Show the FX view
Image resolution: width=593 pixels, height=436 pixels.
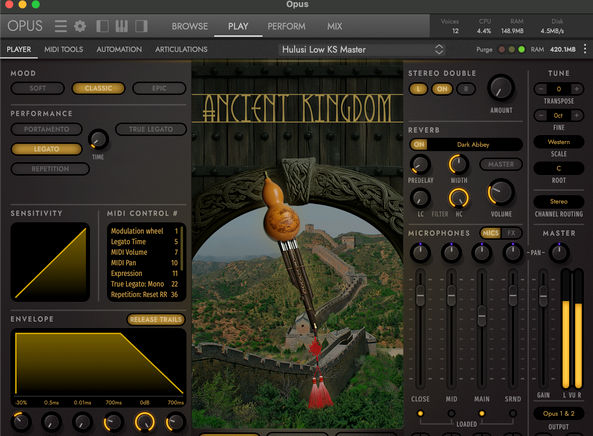click(511, 233)
